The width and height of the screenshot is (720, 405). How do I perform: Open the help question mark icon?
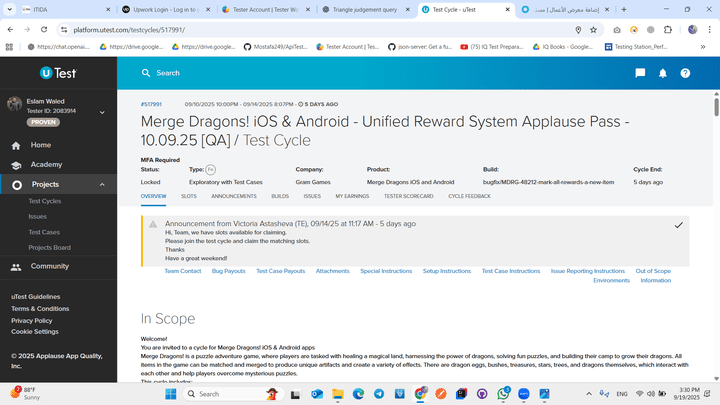point(685,73)
